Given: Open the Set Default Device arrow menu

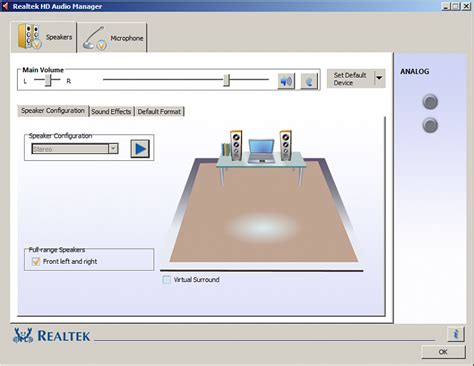Looking at the screenshot, I should click(379, 78).
